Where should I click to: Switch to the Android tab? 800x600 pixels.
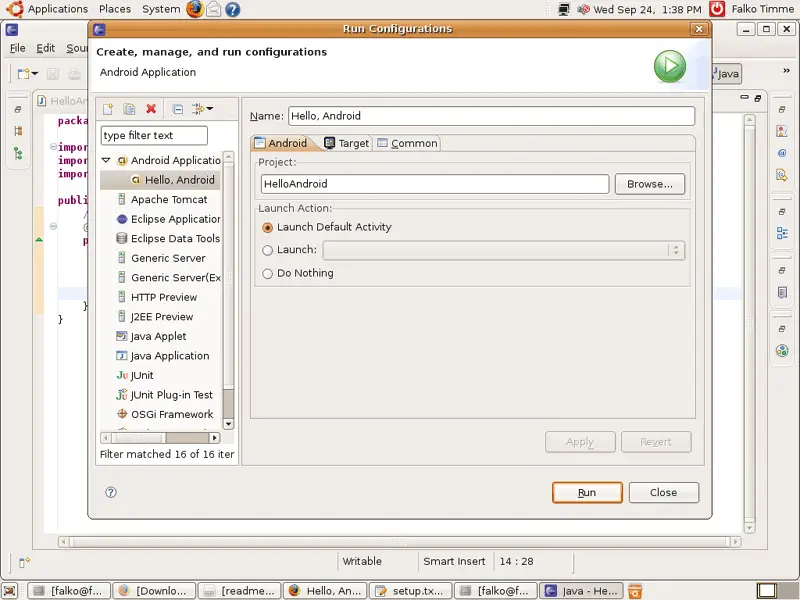281,143
